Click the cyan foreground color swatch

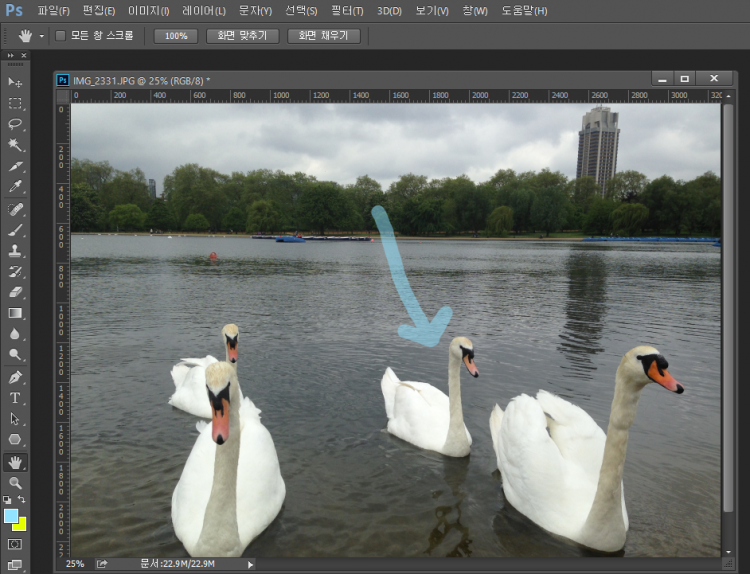(11, 515)
